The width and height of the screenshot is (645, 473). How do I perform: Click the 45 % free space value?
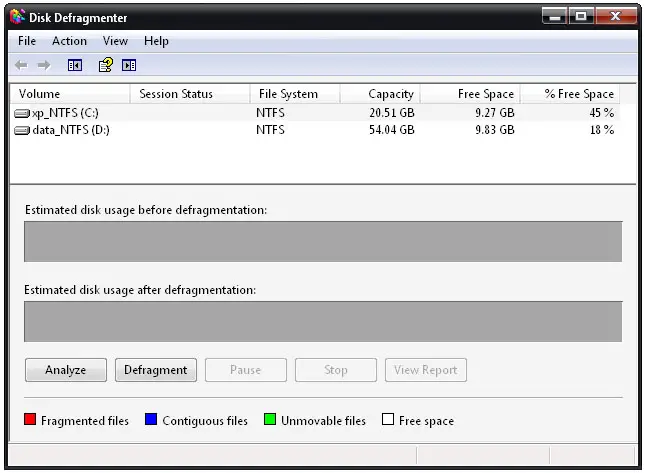pyautogui.click(x=602, y=113)
